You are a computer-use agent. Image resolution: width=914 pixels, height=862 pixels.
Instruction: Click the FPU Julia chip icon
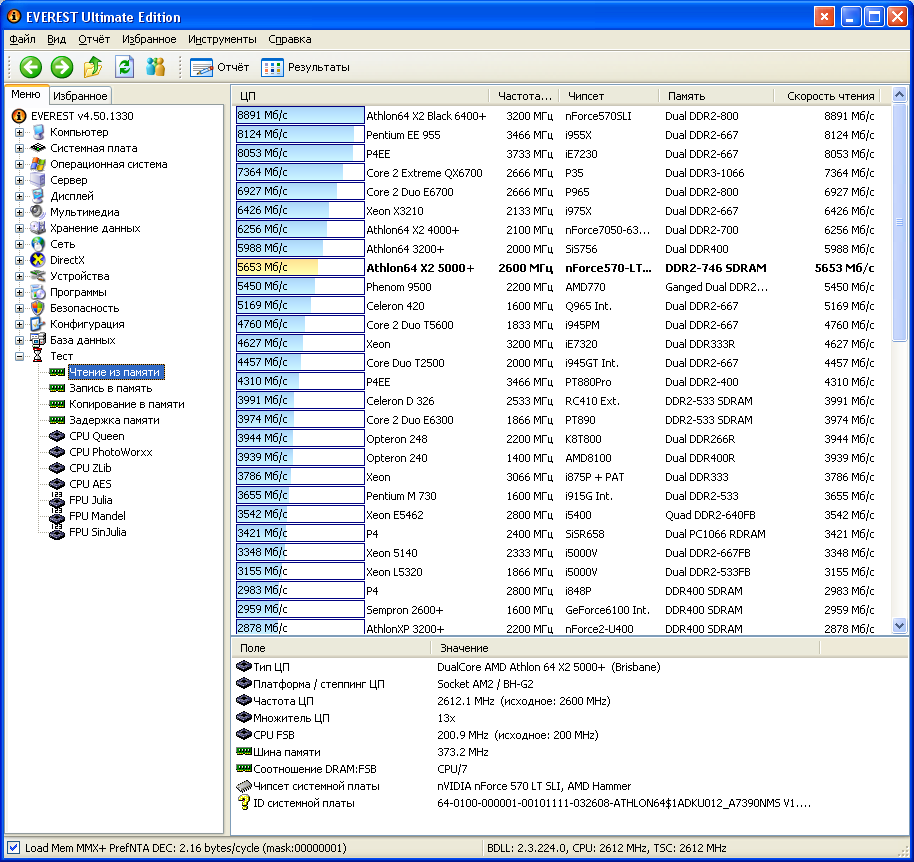tap(57, 500)
